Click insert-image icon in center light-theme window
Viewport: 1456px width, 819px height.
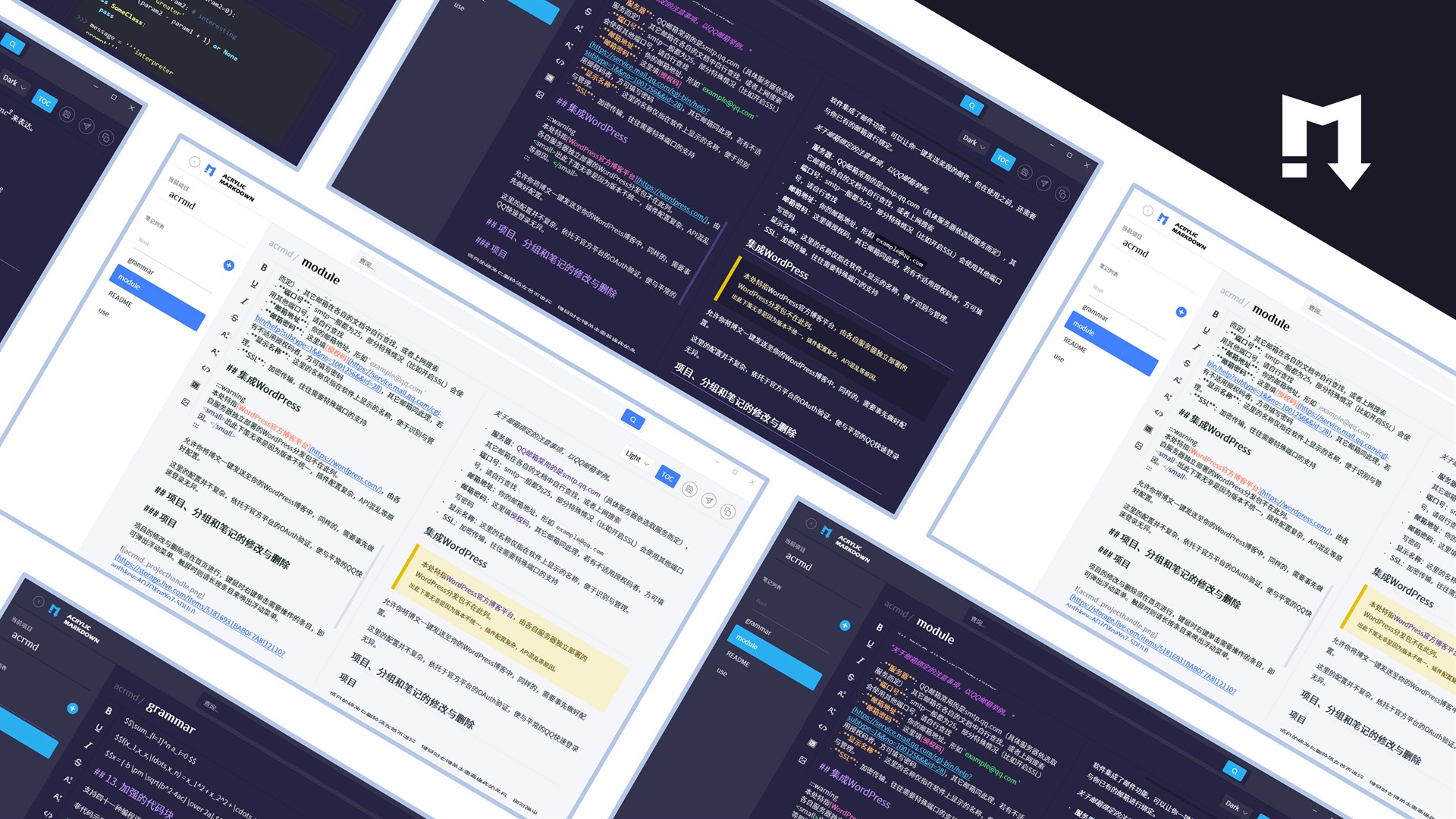(185, 402)
